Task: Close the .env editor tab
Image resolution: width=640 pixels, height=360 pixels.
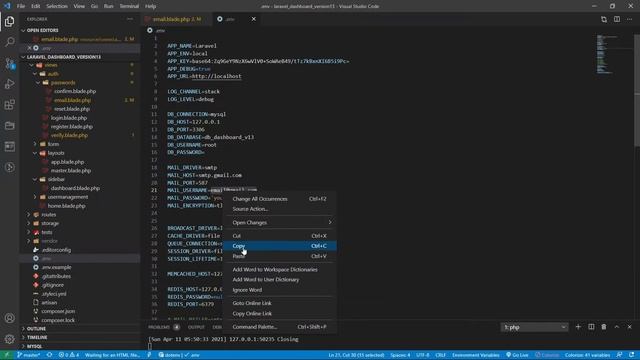Action: click(253, 19)
